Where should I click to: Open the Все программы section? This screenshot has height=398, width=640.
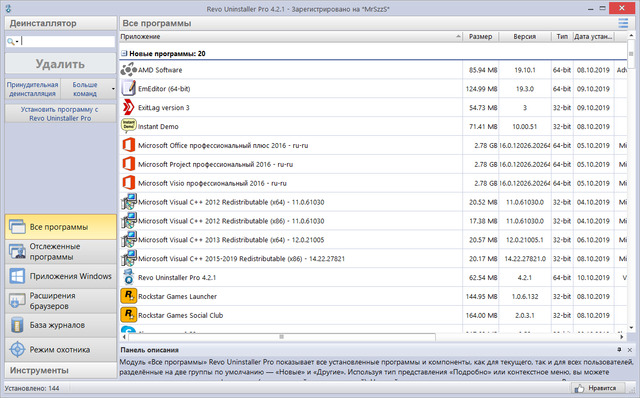click(x=60, y=227)
